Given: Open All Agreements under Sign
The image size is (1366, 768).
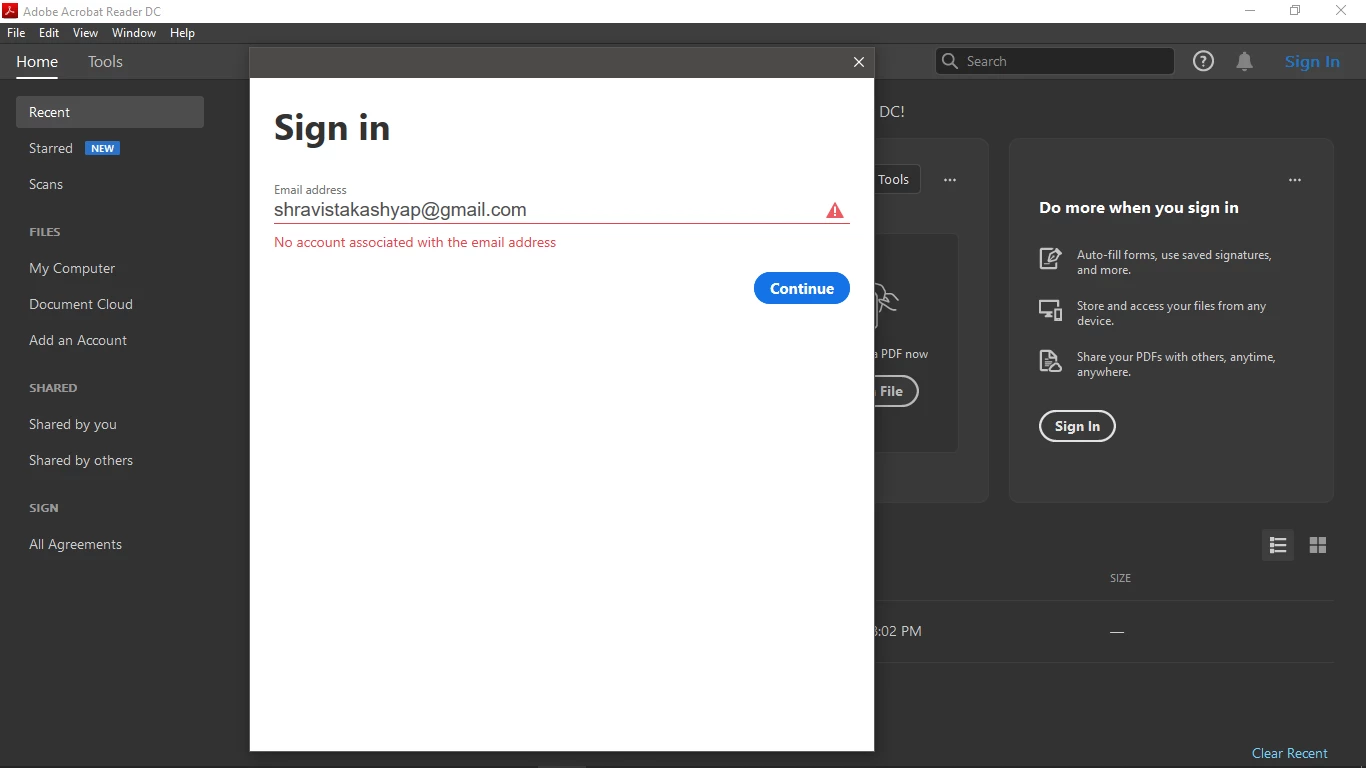Looking at the screenshot, I should click(76, 544).
